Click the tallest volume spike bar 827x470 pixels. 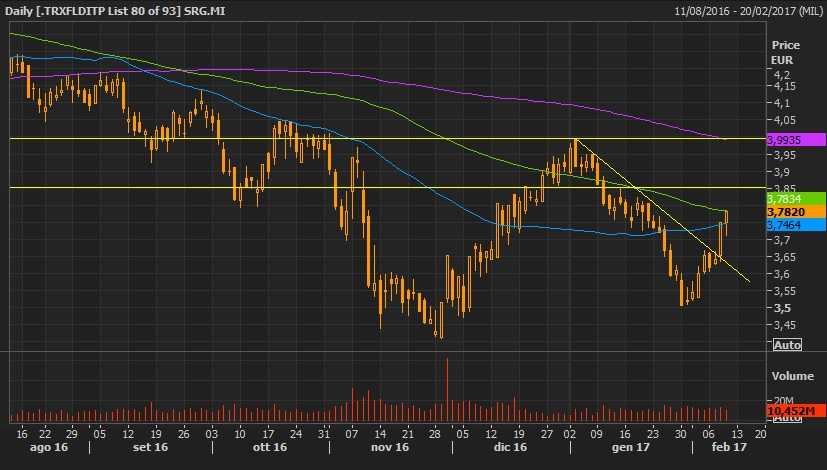click(x=447, y=389)
